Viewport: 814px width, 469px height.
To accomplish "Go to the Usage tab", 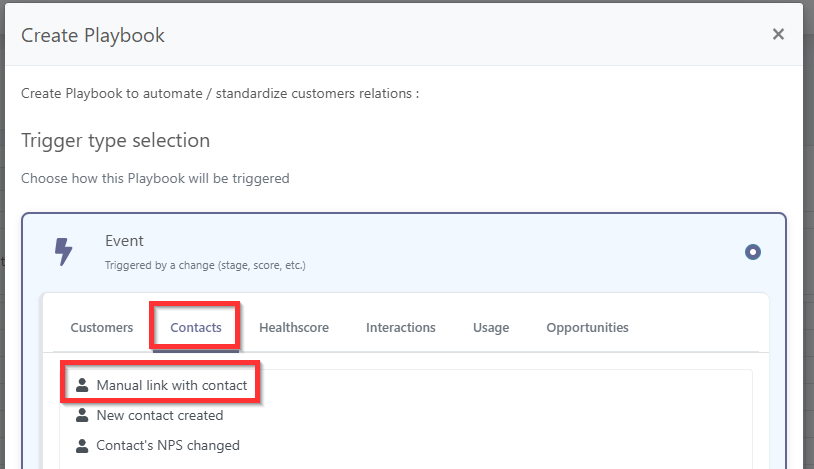I will [491, 328].
